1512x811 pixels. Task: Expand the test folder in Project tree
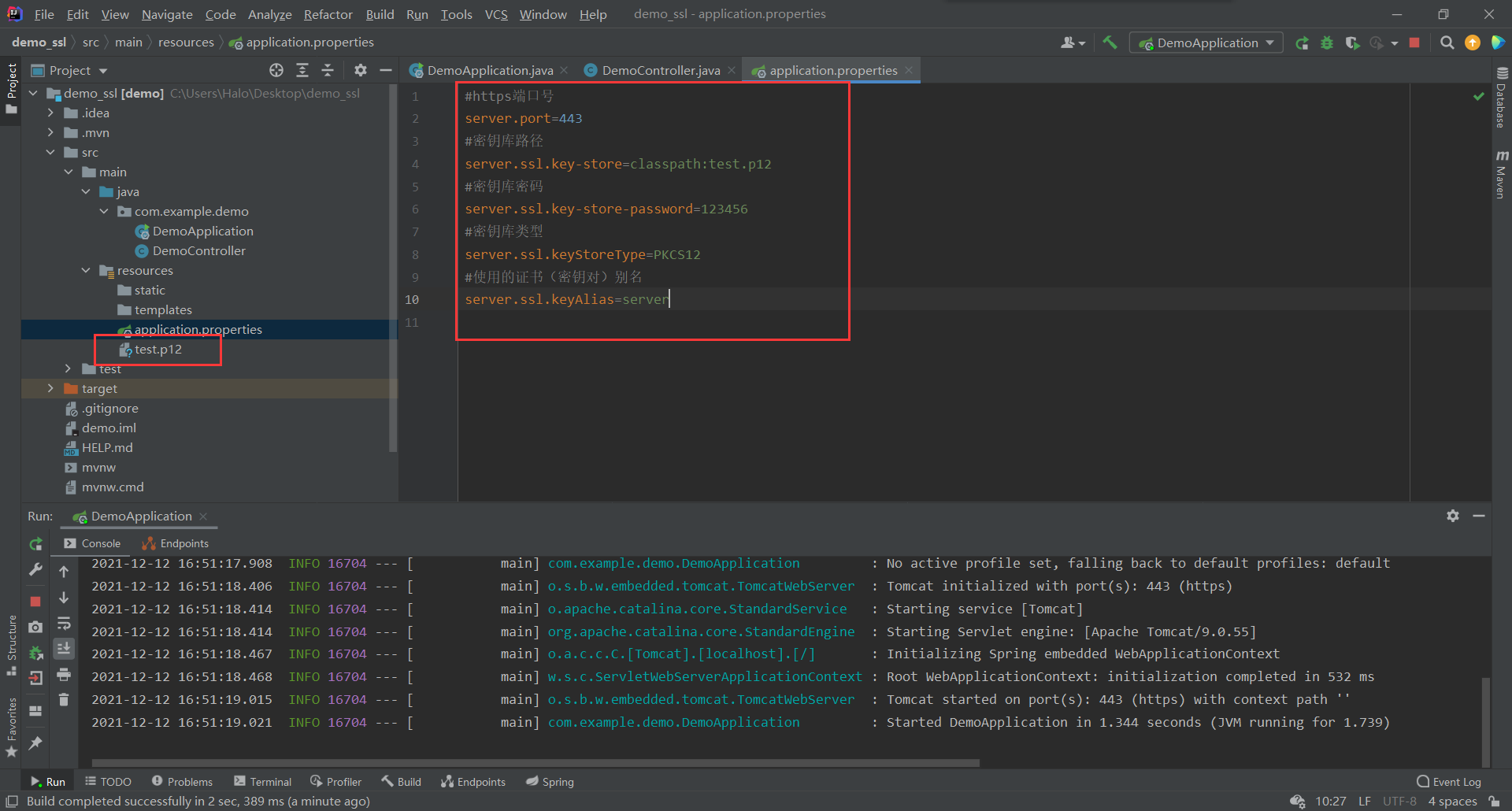(x=68, y=368)
